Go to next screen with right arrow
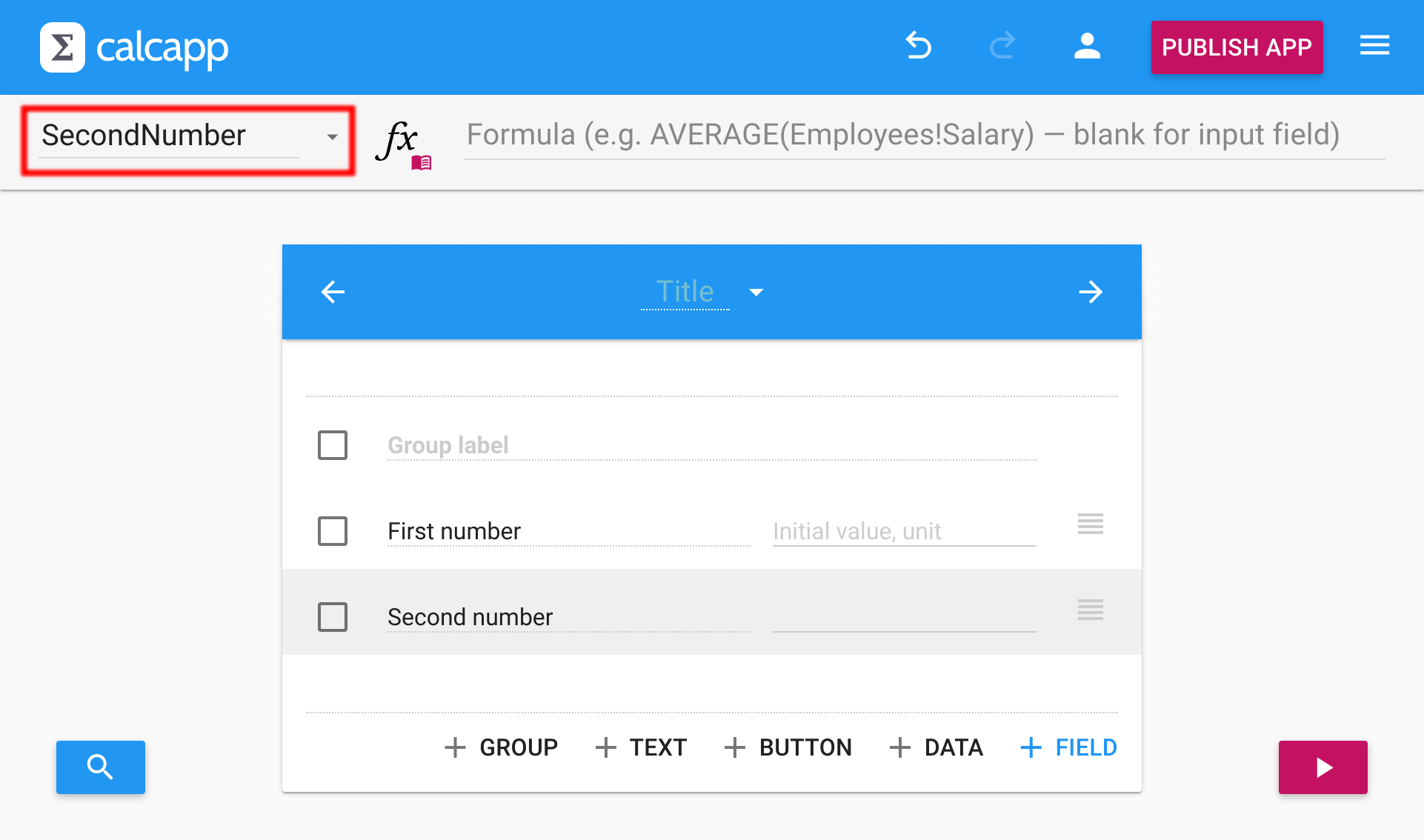Image resolution: width=1424 pixels, height=840 pixels. 1091,292
